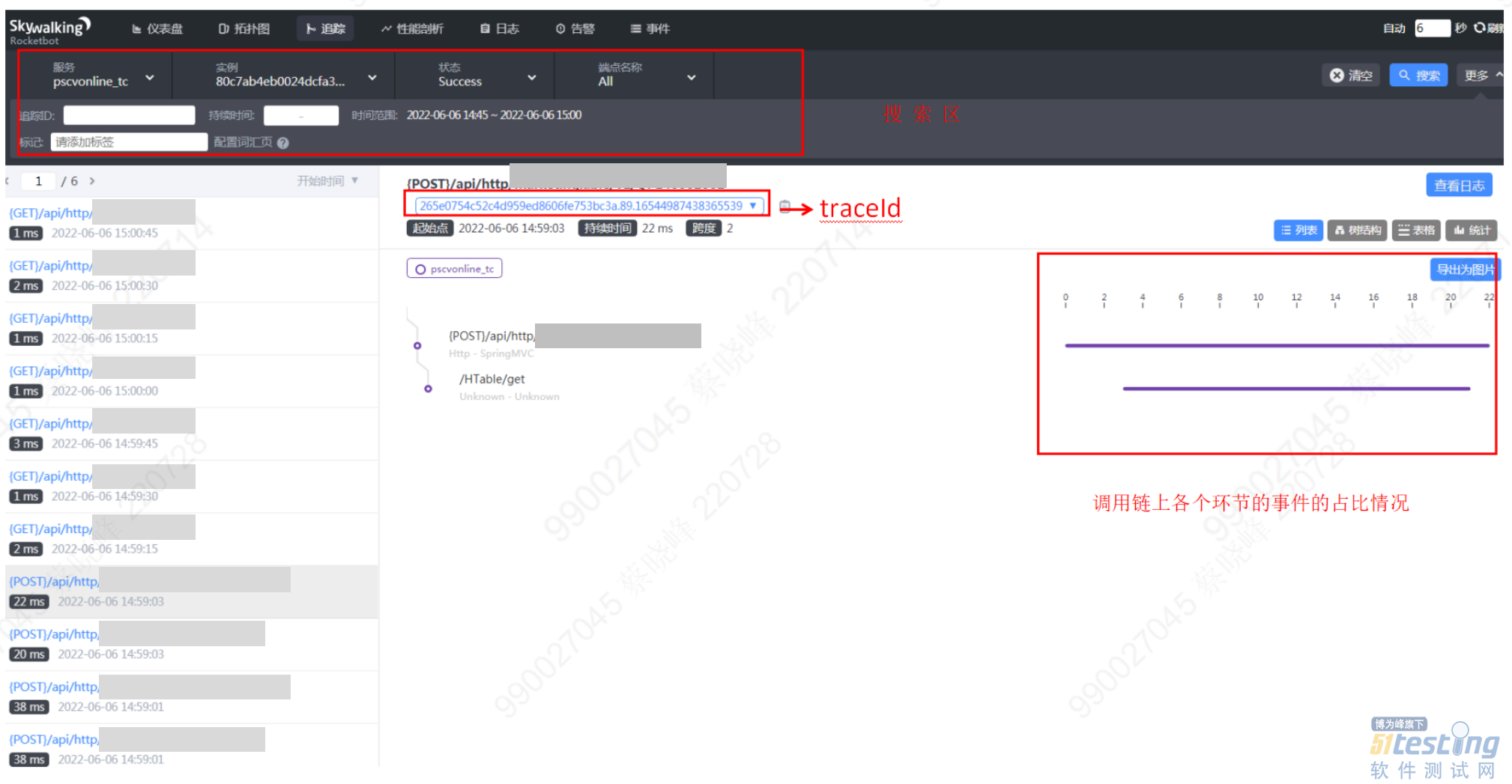Click the top span duration bar
Viewport: 1512px width, 784px height.
(1277, 345)
